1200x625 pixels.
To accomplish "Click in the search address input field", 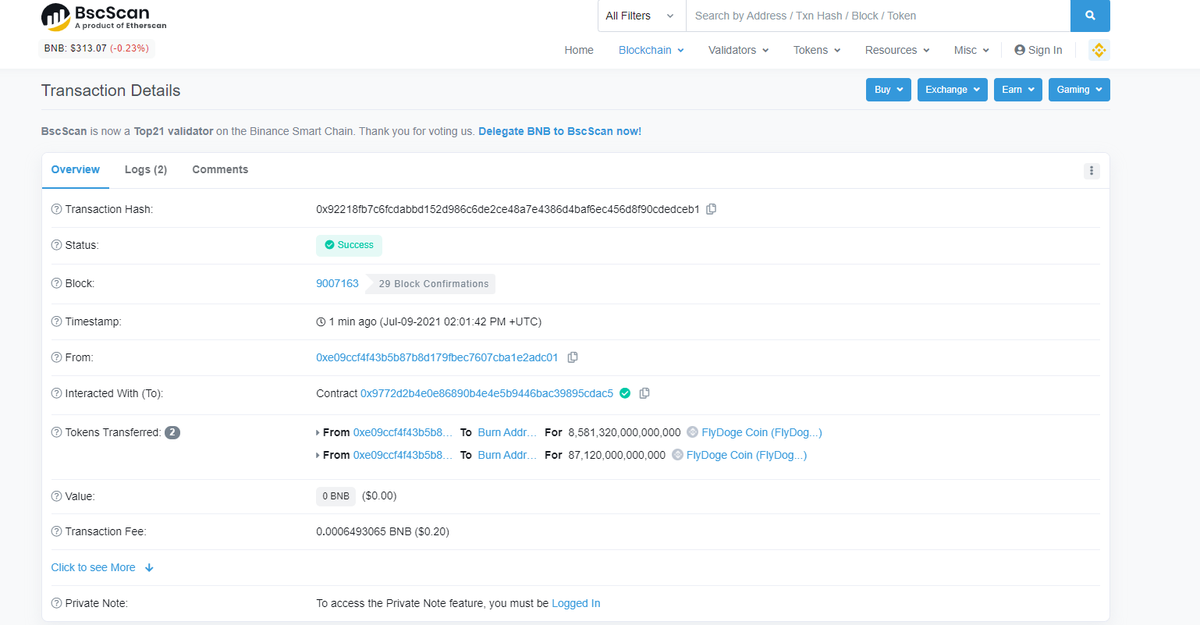I will point(878,16).
